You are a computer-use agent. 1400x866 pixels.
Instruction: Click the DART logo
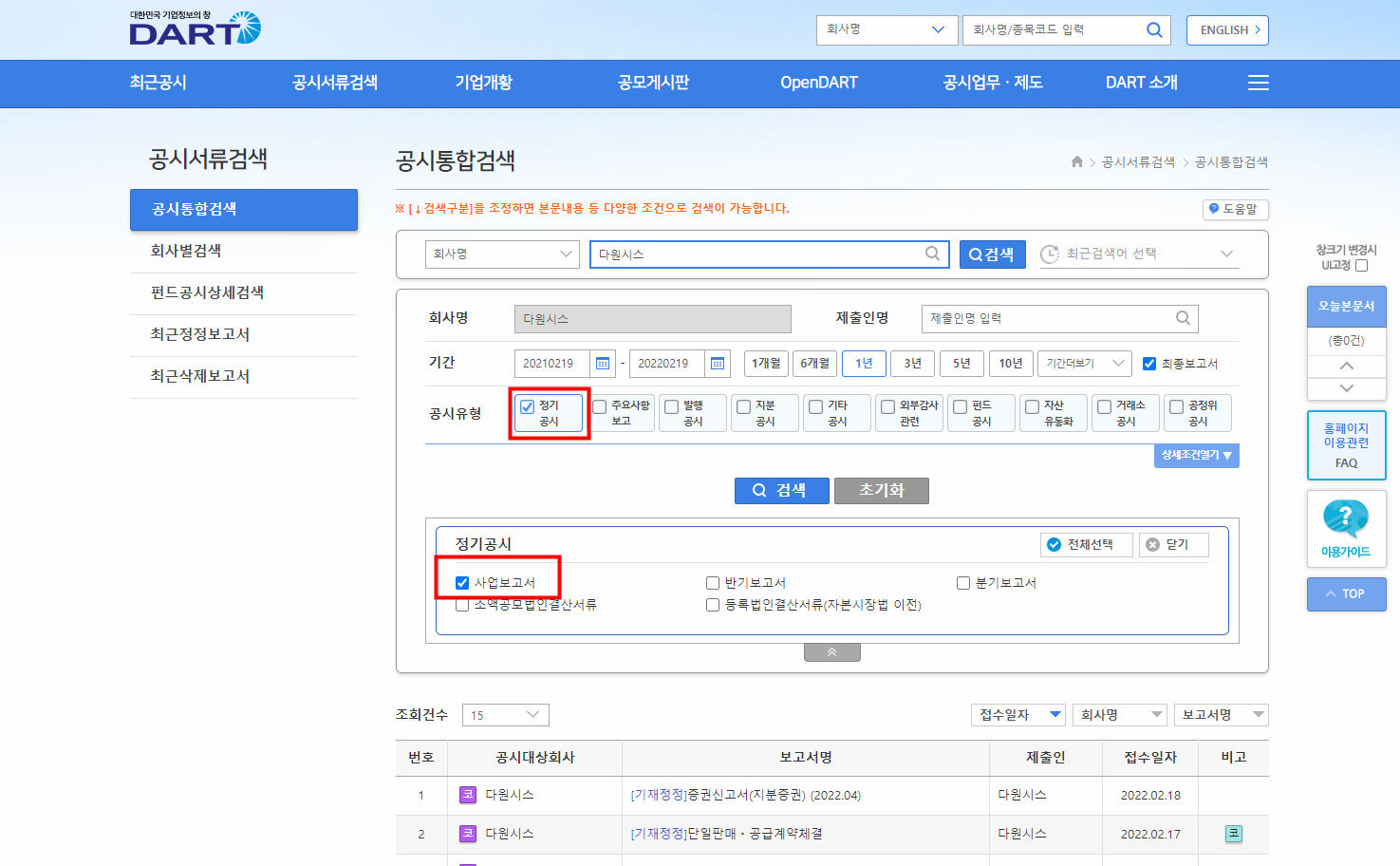pyautogui.click(x=195, y=28)
